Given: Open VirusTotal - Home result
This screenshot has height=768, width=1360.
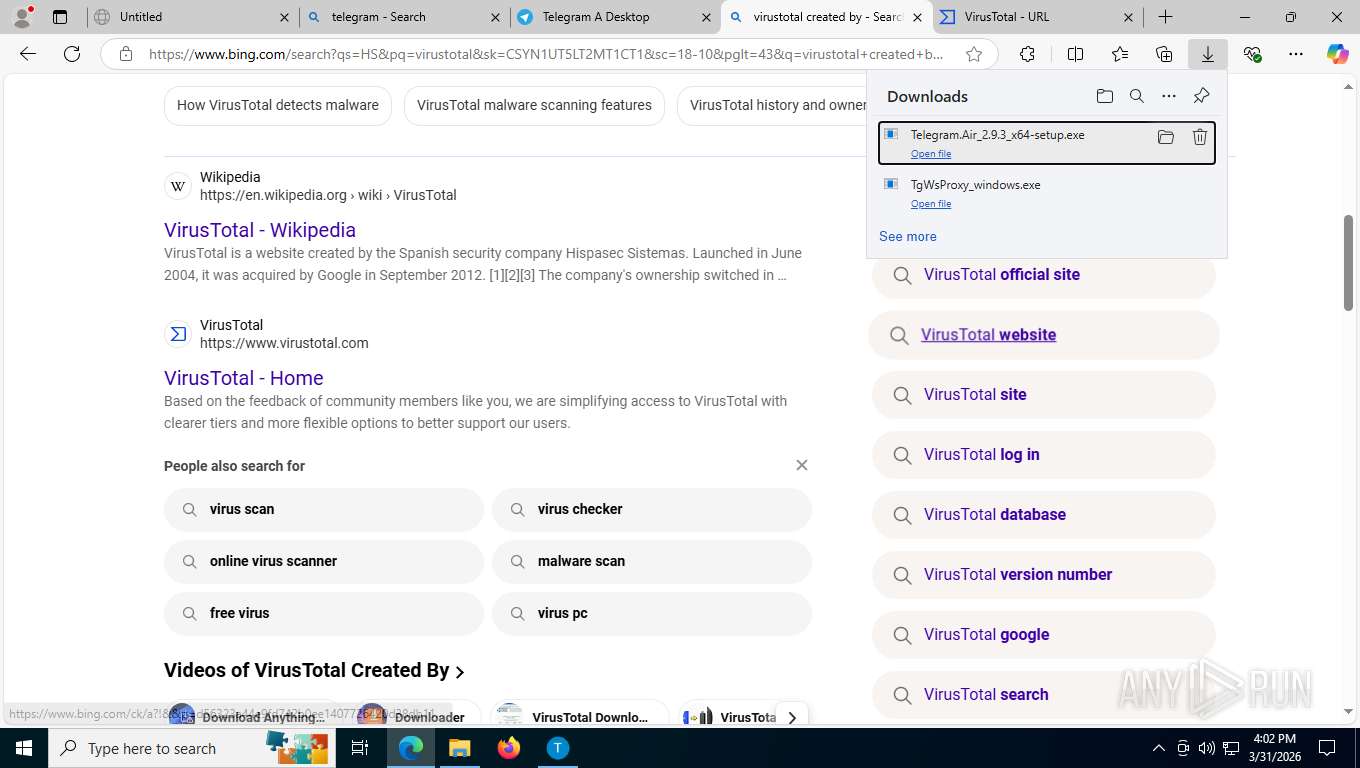Looking at the screenshot, I should [x=244, y=378].
